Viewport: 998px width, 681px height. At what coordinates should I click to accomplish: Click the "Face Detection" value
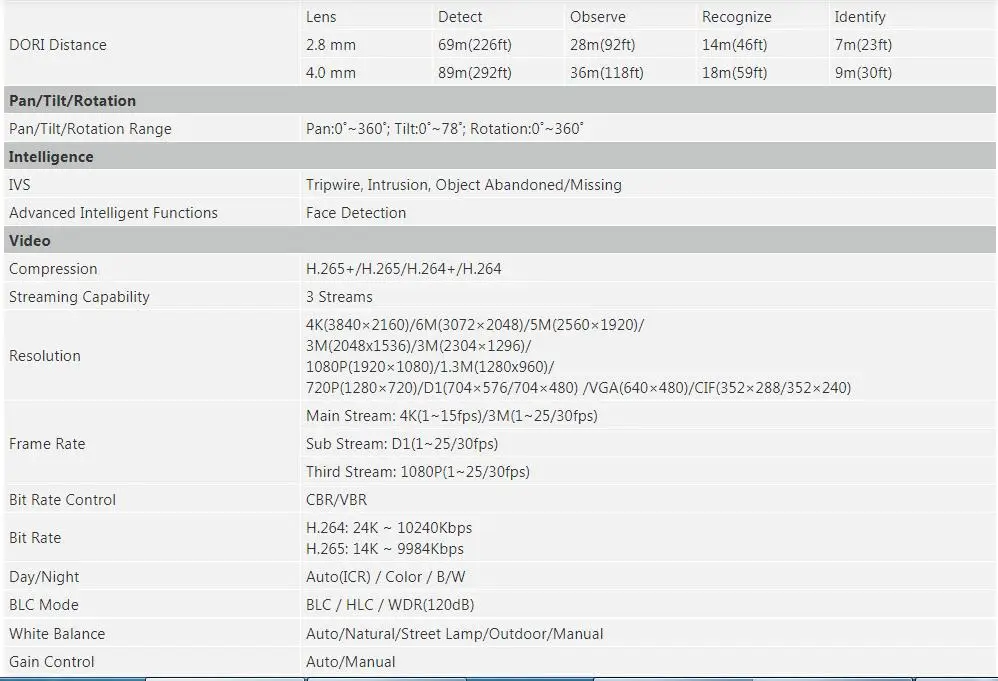point(356,213)
